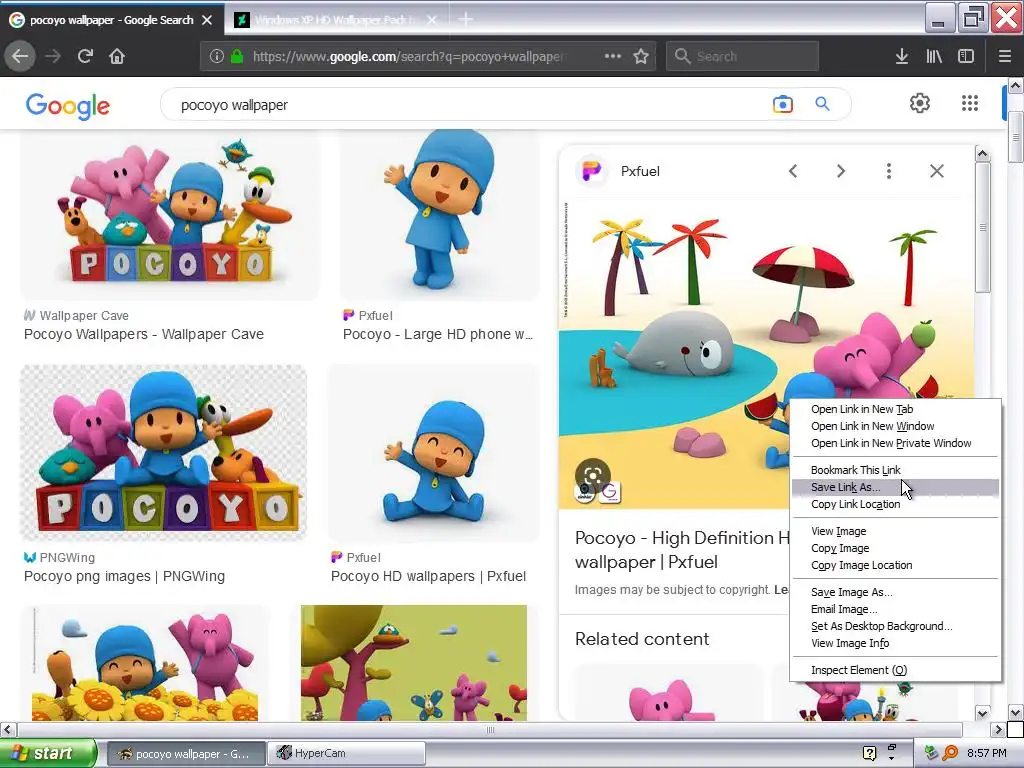Select View Image Info
Image resolution: width=1024 pixels, height=768 pixels.
click(x=850, y=643)
